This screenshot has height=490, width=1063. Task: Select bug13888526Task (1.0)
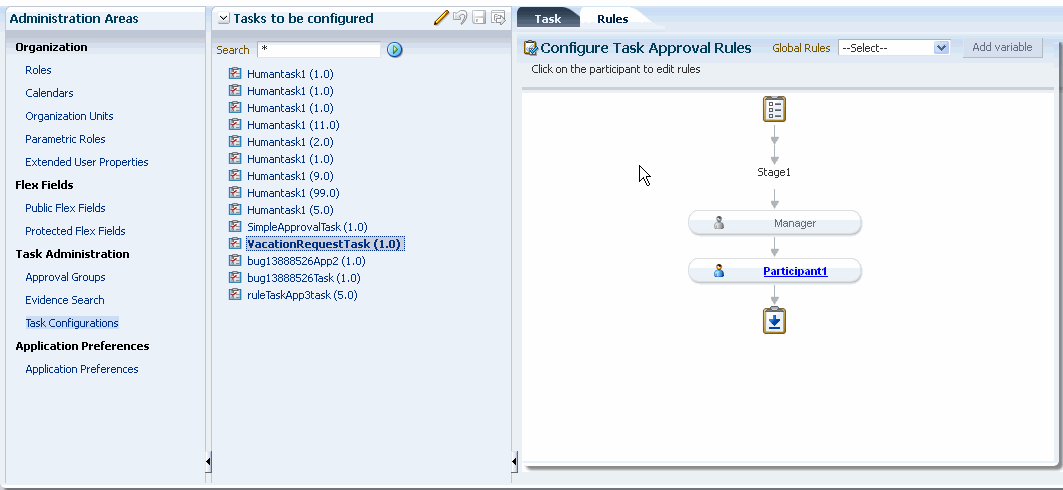pyautogui.click(x=303, y=278)
